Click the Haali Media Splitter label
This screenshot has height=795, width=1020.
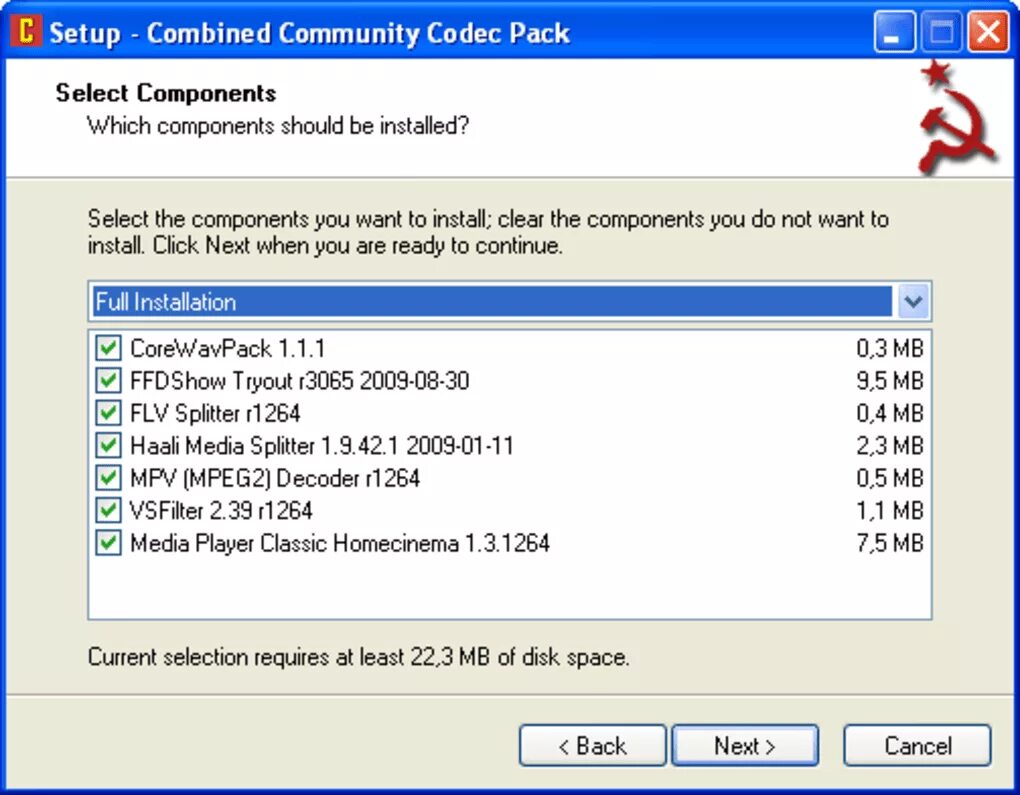click(x=321, y=446)
